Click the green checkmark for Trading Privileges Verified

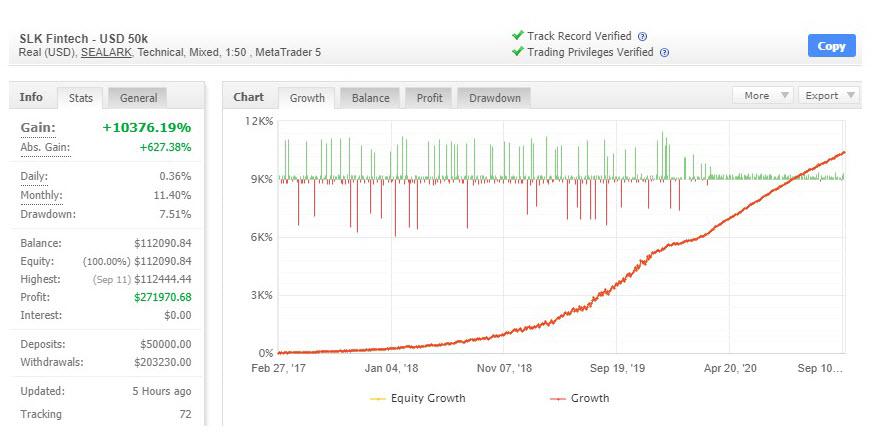(517, 52)
